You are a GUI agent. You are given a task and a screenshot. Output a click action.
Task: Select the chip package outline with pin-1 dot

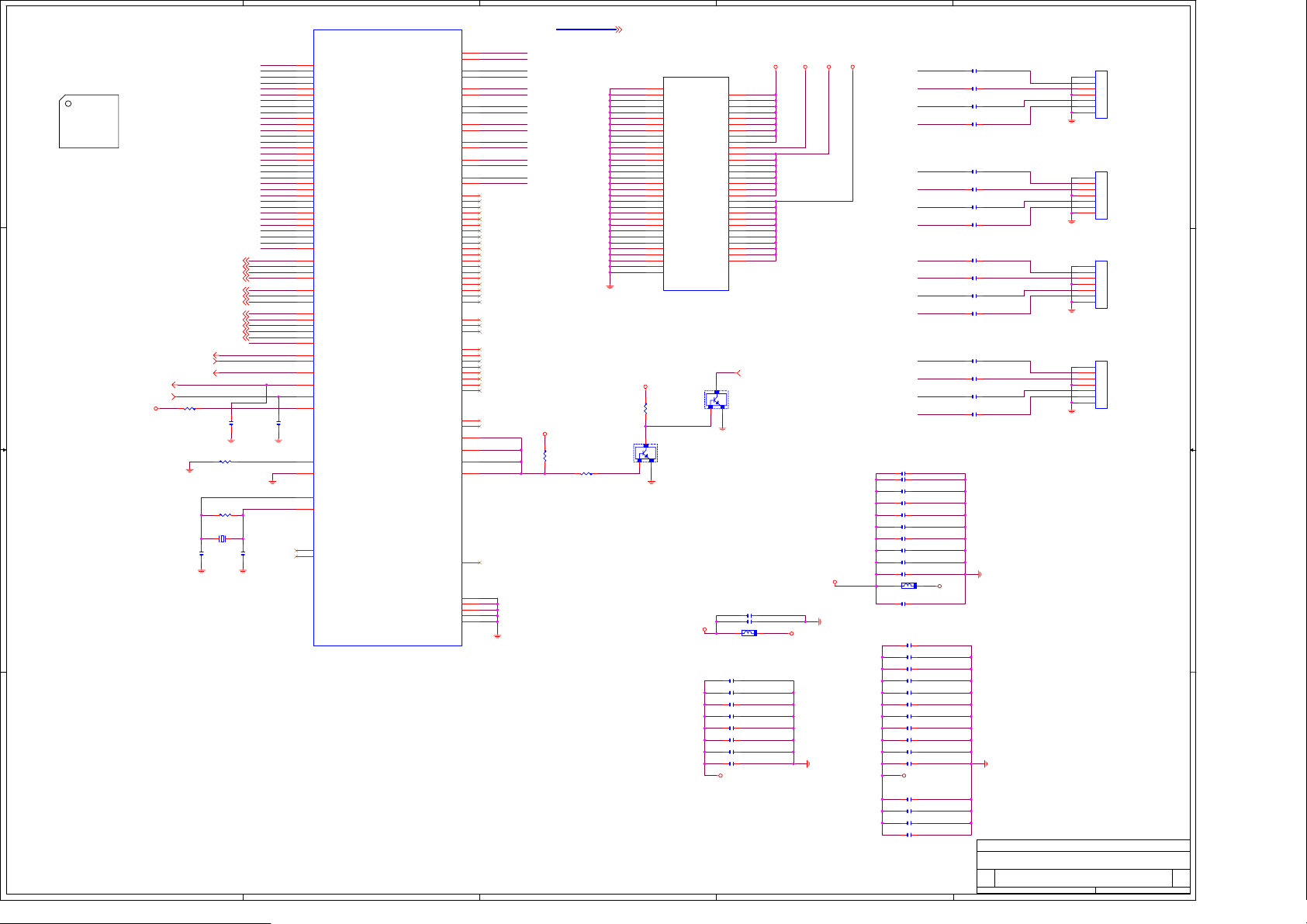tap(89, 121)
